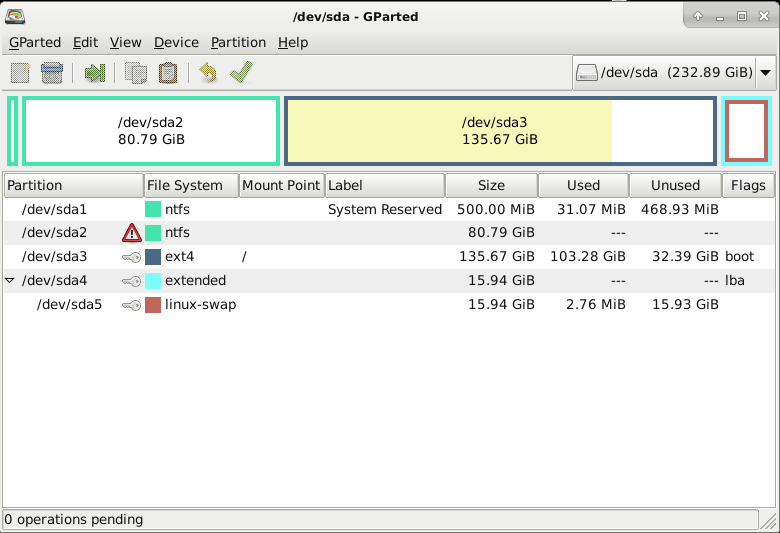
Task: Select /dev/sda2 block in disk map
Action: 151,131
